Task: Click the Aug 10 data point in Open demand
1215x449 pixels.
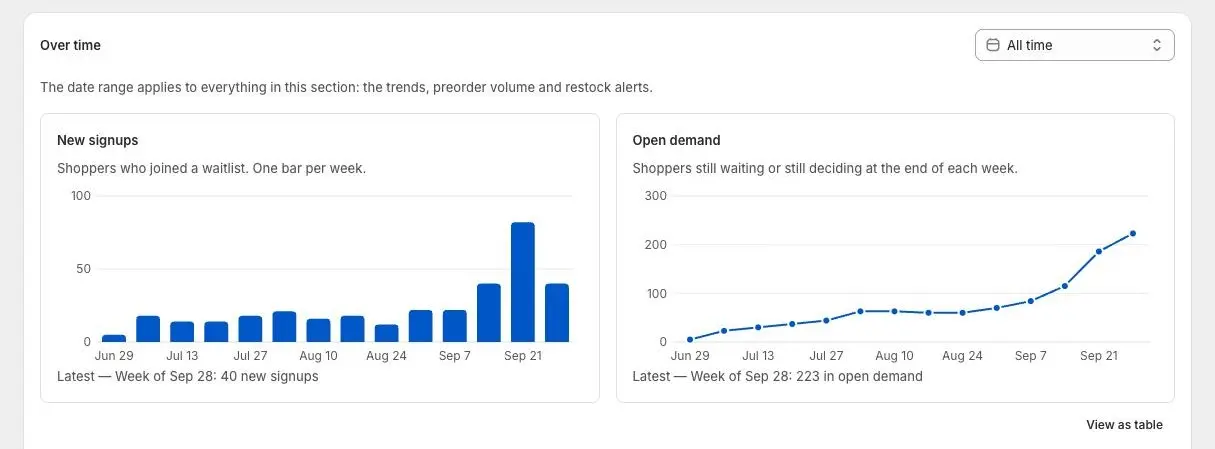Action: [894, 311]
